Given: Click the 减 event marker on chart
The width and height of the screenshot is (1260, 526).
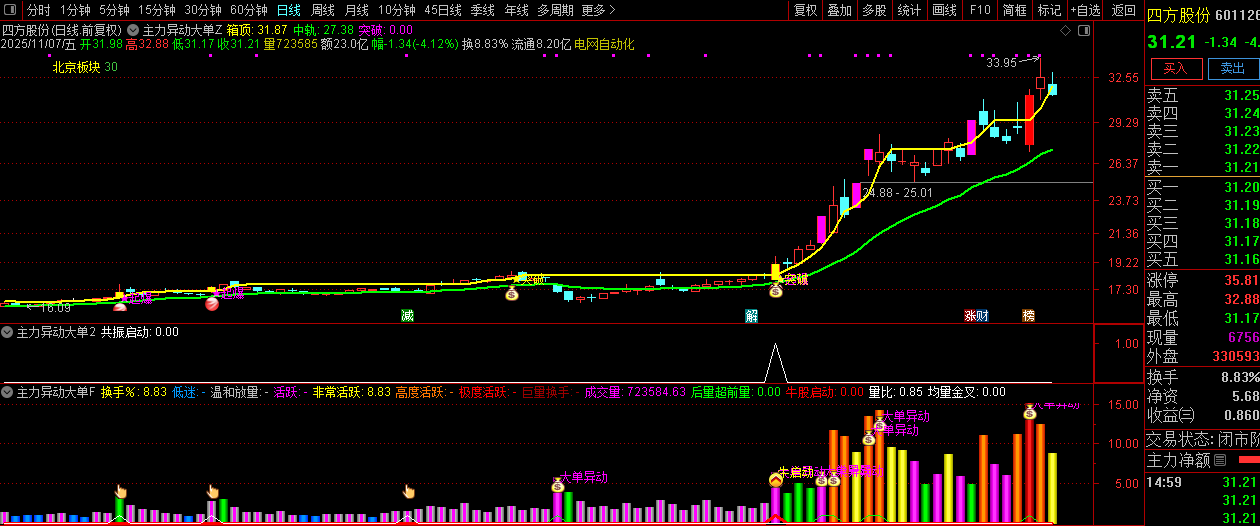Looking at the screenshot, I should click(x=407, y=315).
